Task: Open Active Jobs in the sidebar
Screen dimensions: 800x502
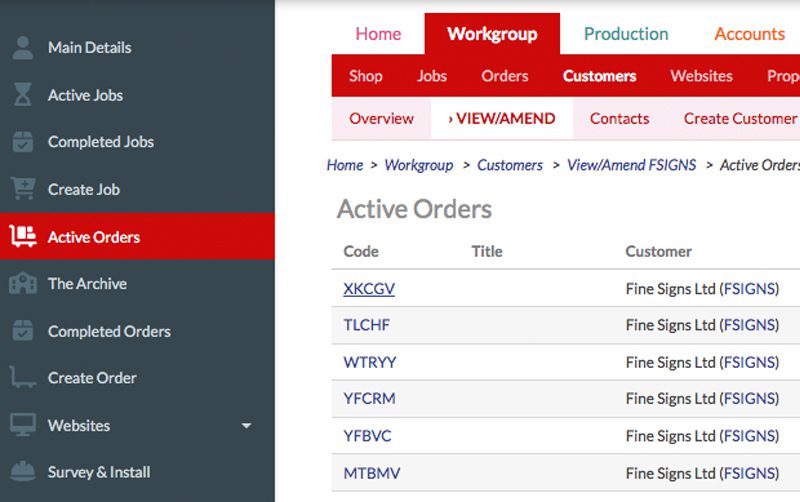Action: pyautogui.click(x=85, y=95)
